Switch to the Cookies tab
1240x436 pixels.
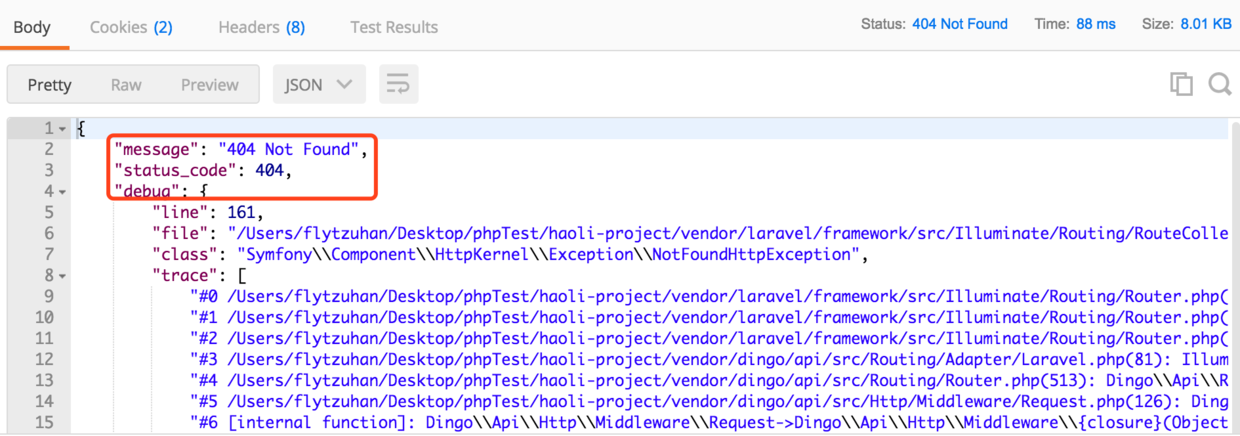click(x=131, y=27)
